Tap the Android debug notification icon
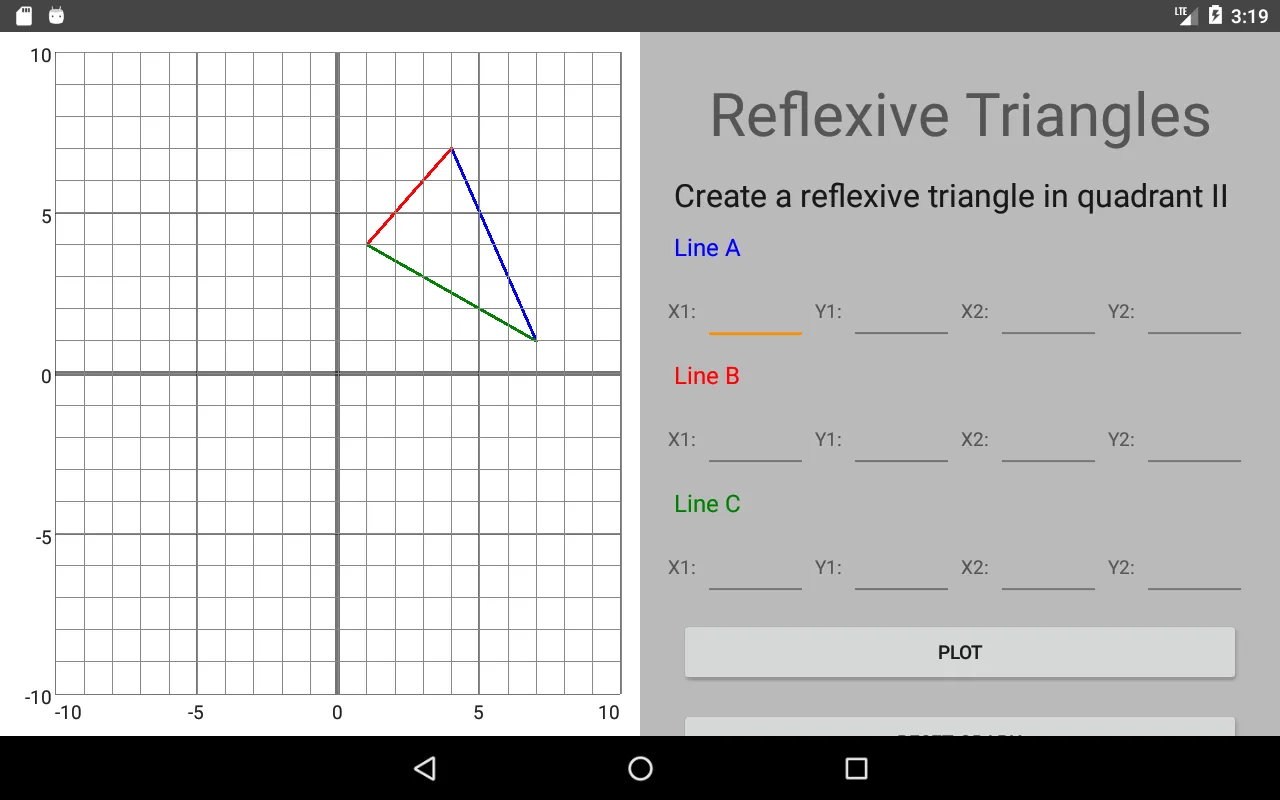This screenshot has height=800, width=1280. [x=57, y=16]
